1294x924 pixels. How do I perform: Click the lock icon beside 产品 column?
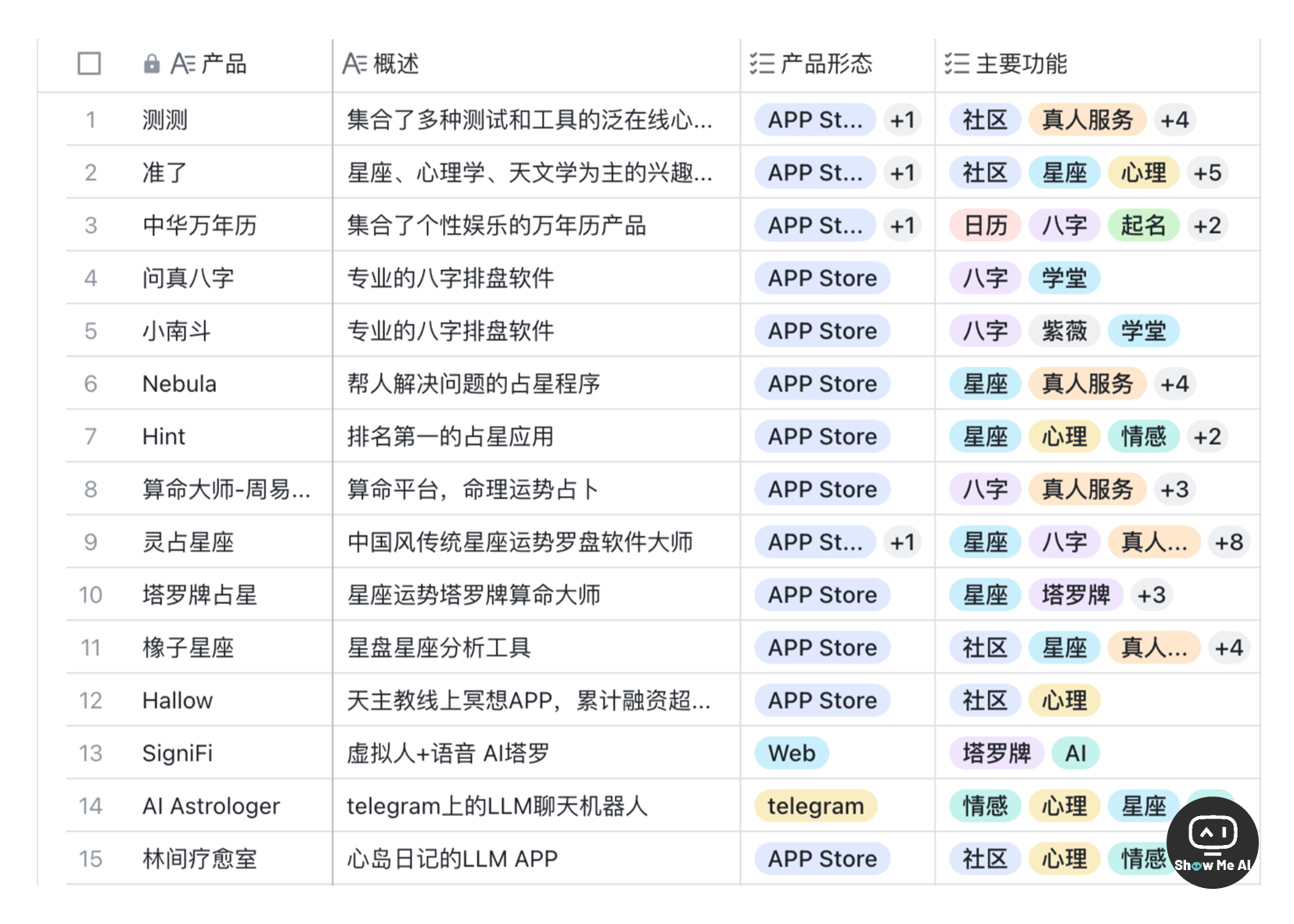click(152, 64)
